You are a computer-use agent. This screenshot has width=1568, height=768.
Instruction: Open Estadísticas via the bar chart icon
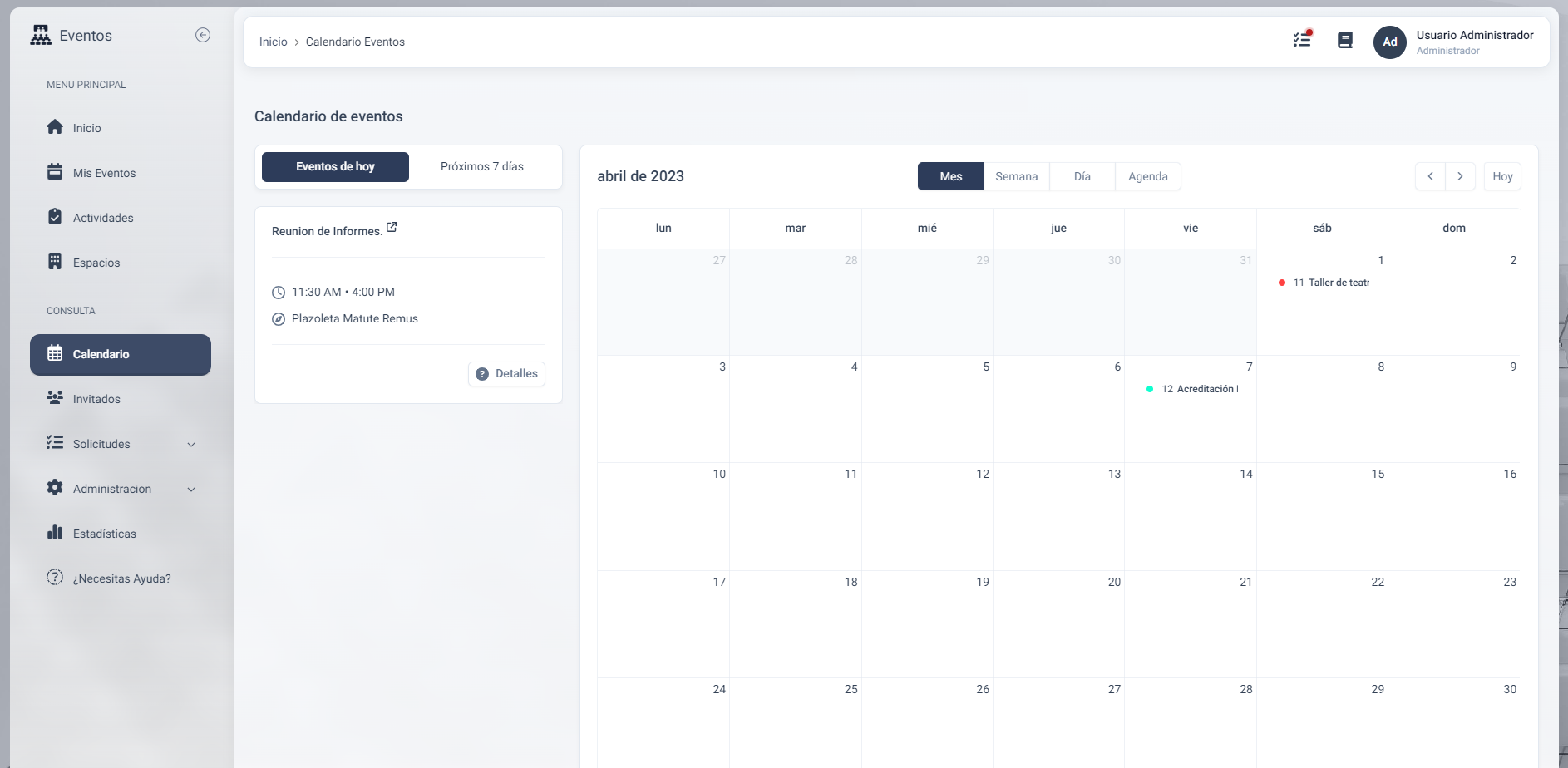(x=55, y=533)
